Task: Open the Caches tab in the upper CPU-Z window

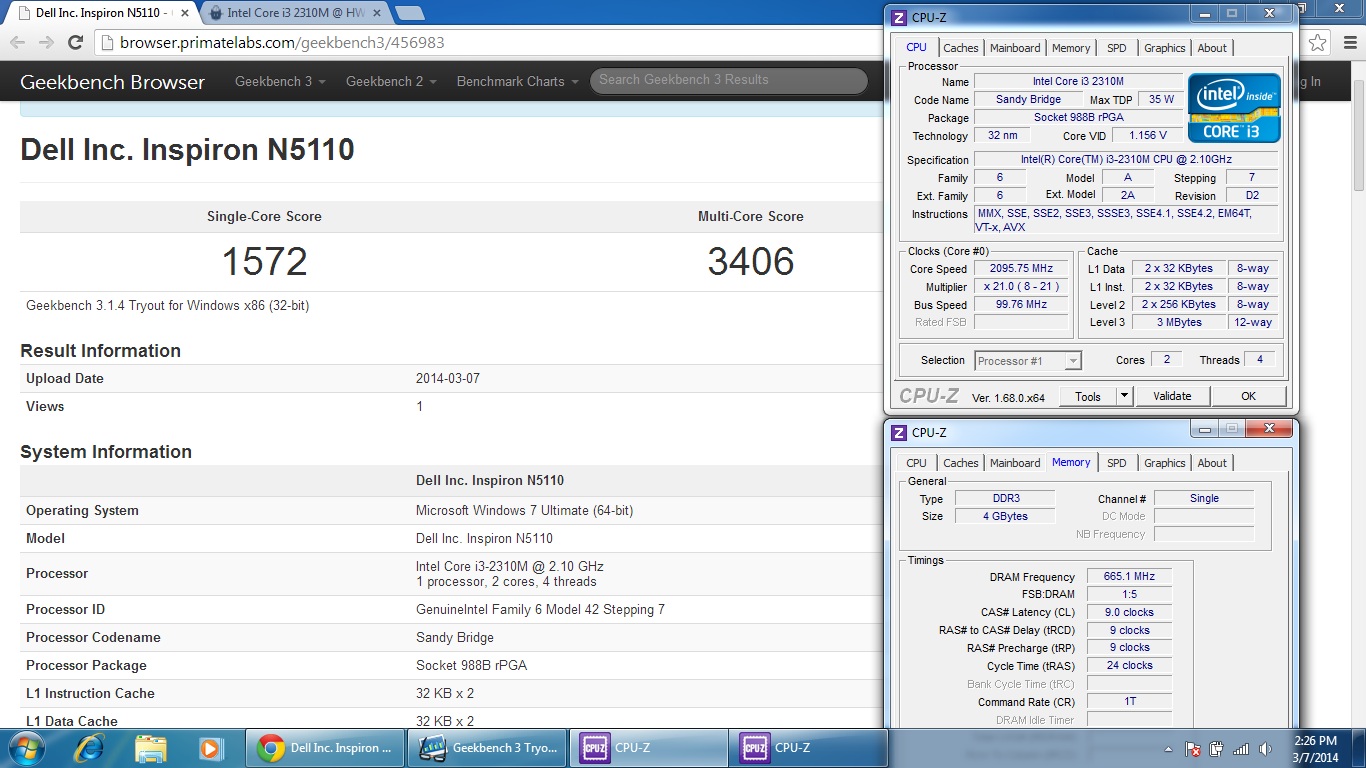Action: pyautogui.click(x=961, y=48)
